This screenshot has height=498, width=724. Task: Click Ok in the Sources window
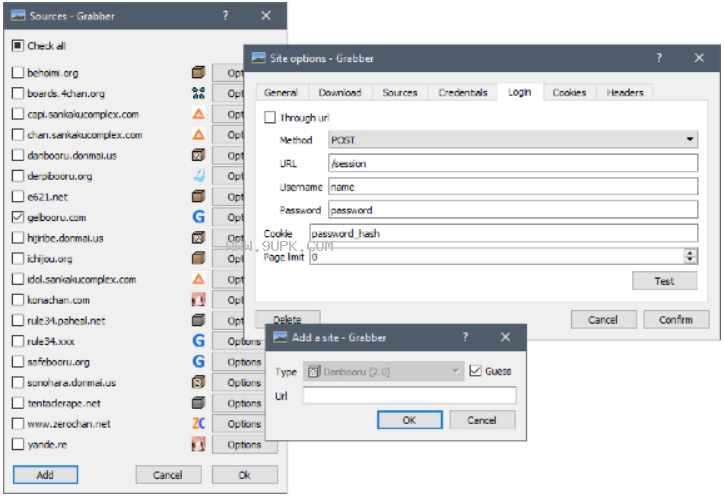click(245, 474)
